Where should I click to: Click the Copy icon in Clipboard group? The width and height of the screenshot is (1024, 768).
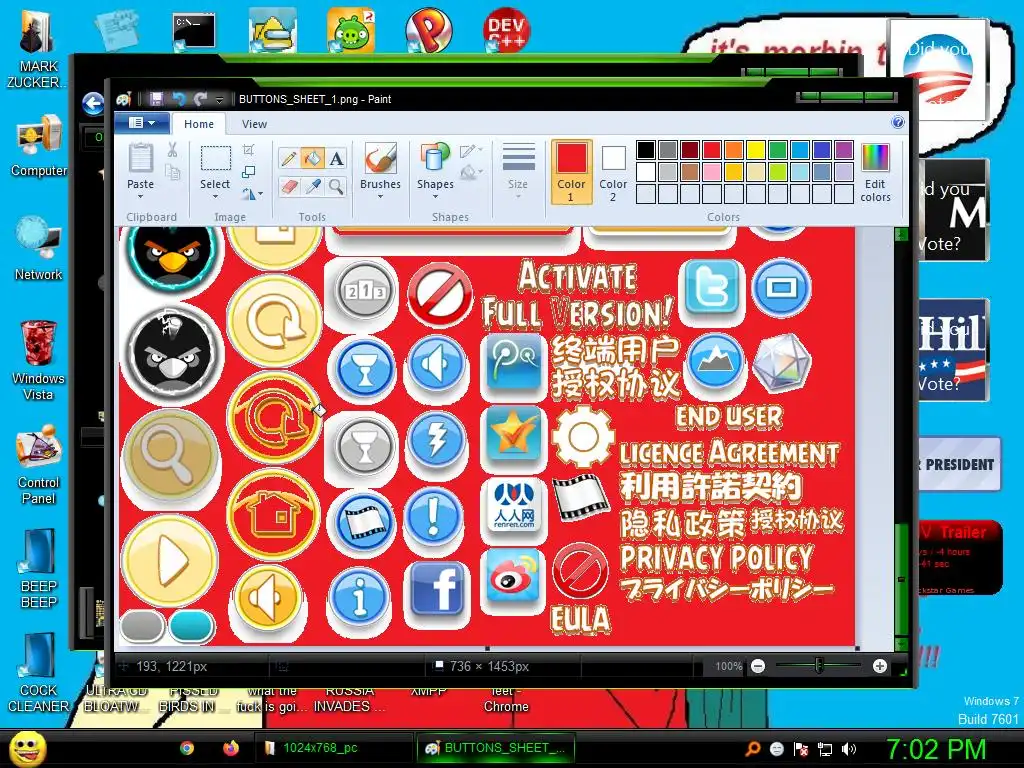(x=172, y=172)
